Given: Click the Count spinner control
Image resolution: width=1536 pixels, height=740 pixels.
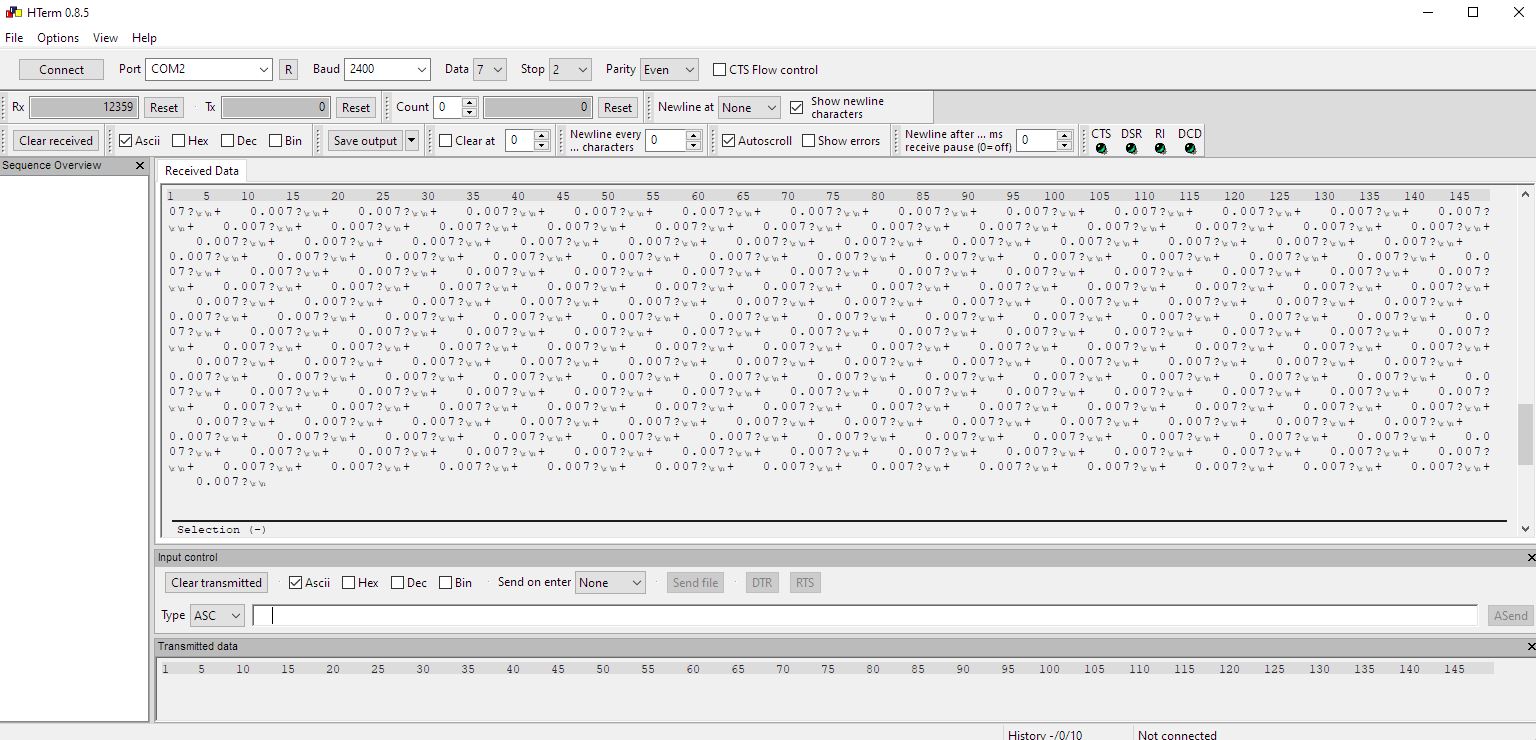Looking at the screenshot, I should coord(470,107).
